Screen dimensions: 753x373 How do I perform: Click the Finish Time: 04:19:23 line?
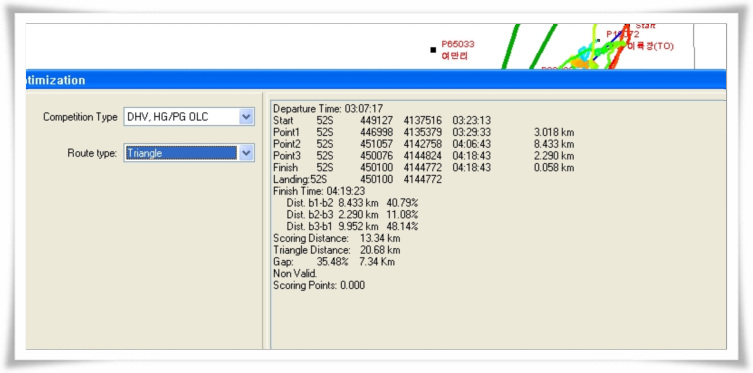[319, 192]
